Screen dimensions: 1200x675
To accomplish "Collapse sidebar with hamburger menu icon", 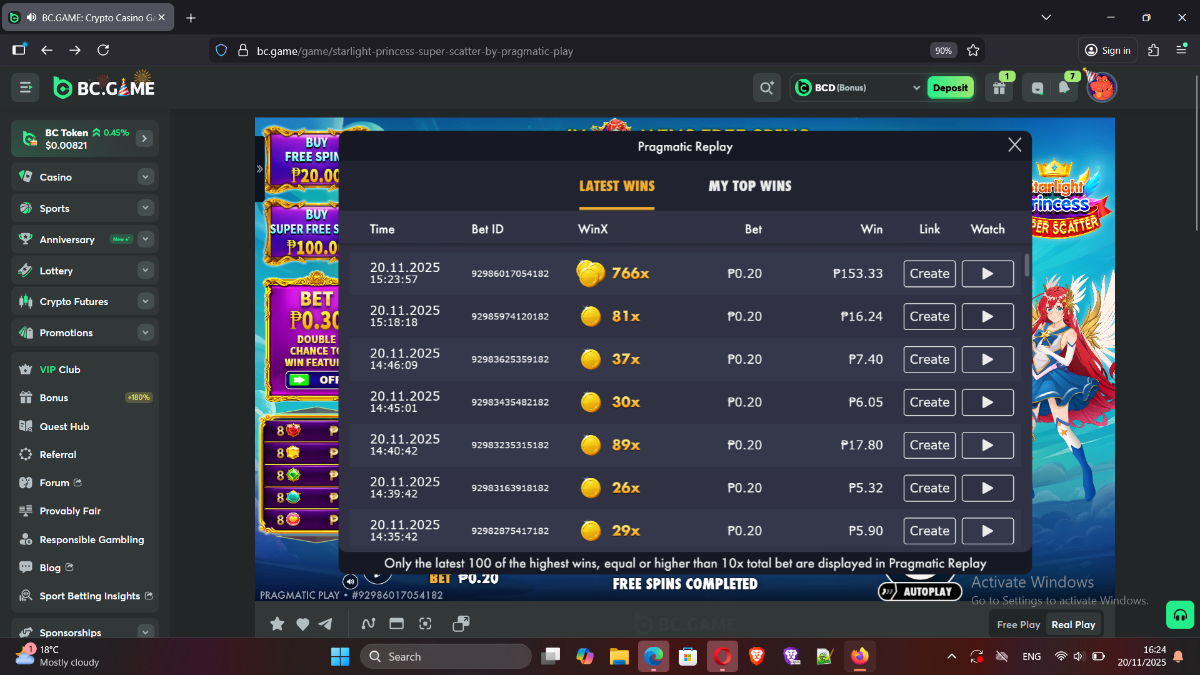I will [26, 88].
